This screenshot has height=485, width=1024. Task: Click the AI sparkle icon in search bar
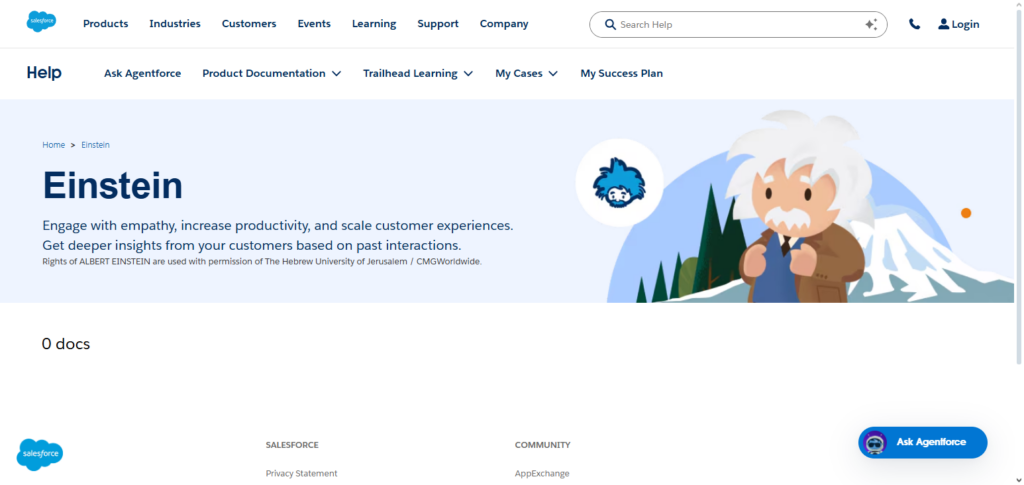[x=871, y=24]
